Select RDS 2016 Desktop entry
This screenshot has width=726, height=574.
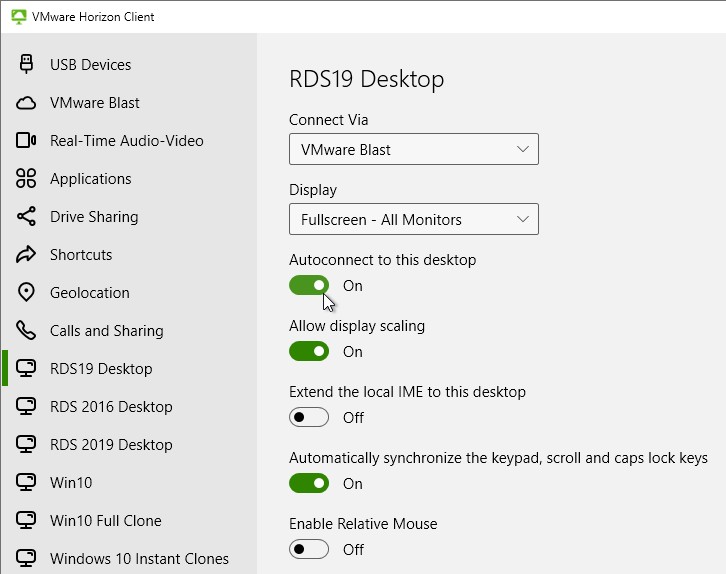(x=129, y=406)
